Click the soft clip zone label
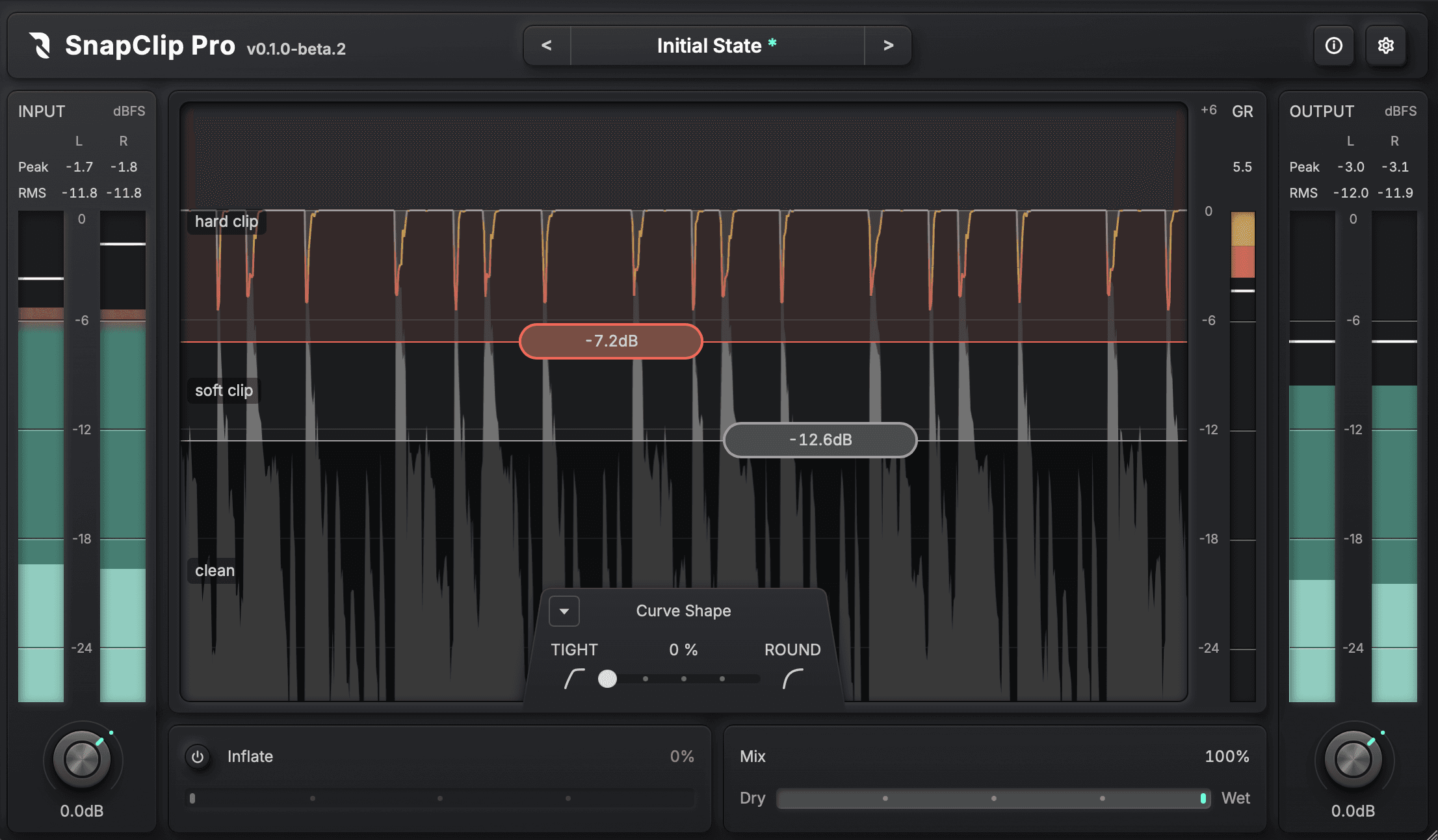Image resolution: width=1438 pixels, height=840 pixels. [224, 391]
